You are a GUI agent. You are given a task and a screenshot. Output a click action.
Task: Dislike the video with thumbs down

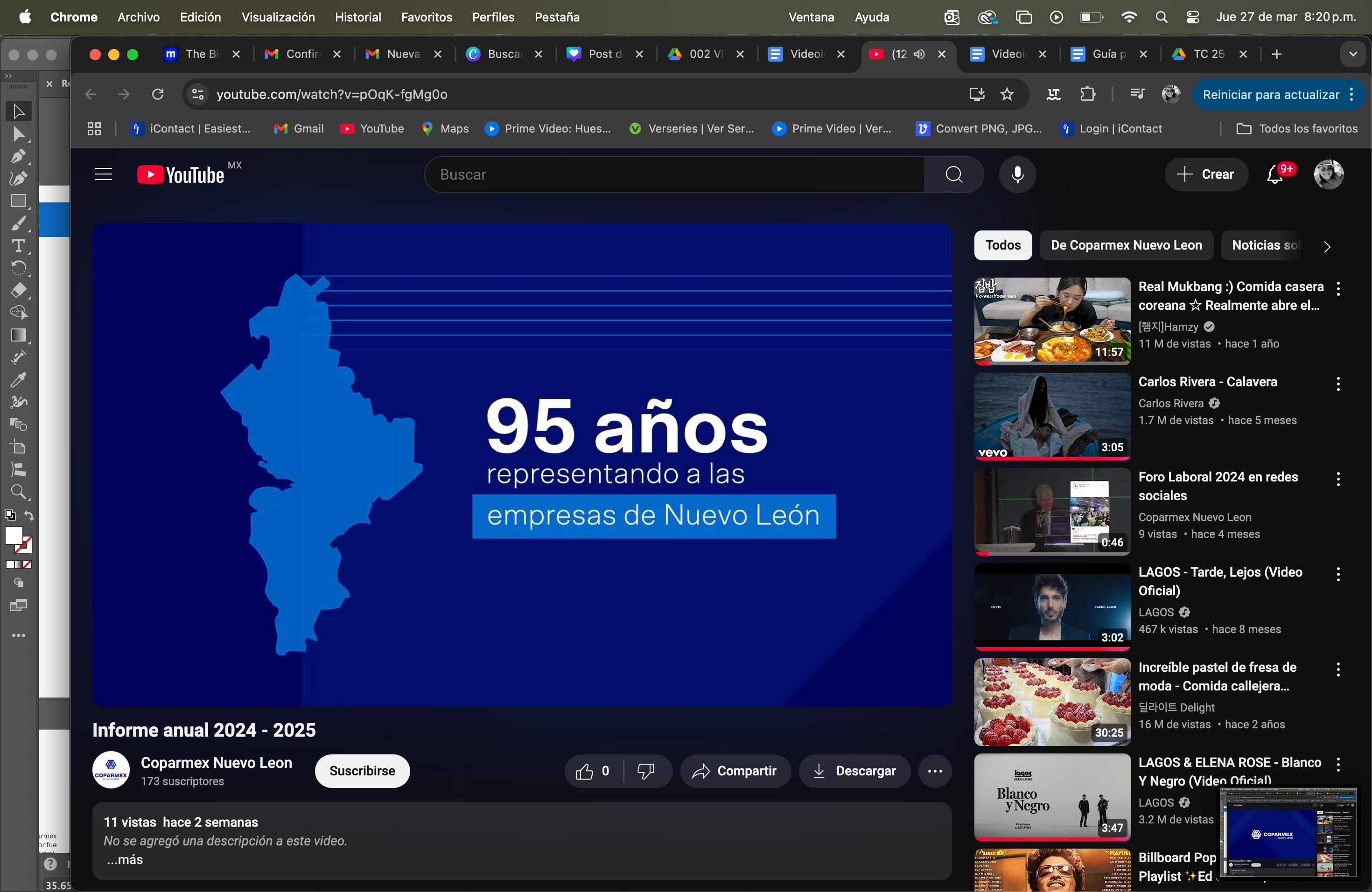pyautogui.click(x=646, y=771)
